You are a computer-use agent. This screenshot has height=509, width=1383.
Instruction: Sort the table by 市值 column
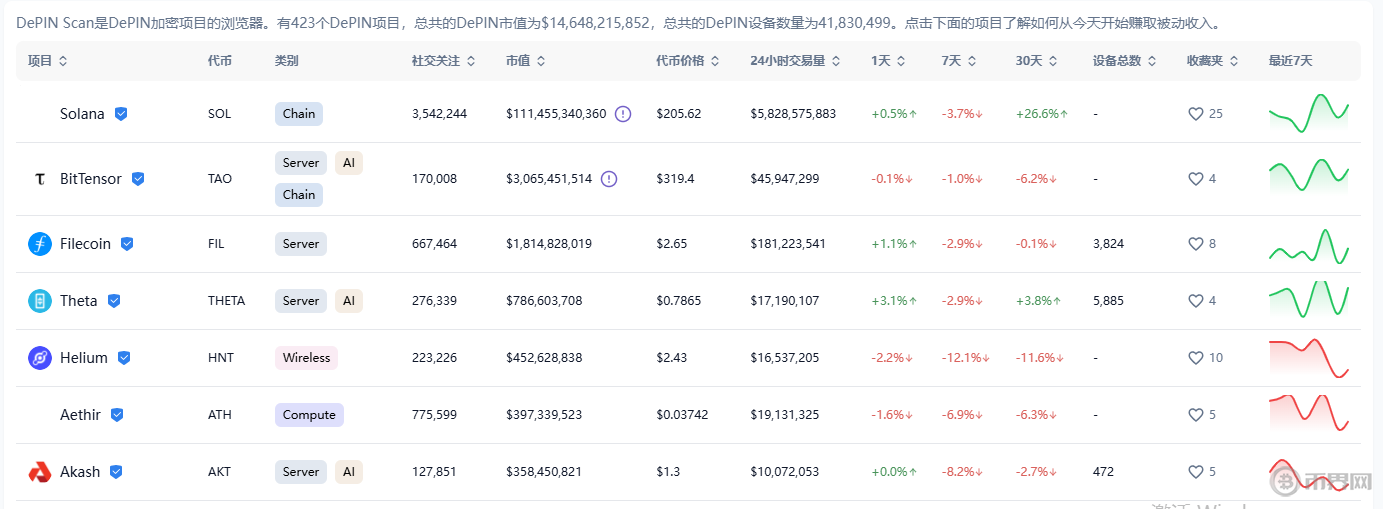click(x=525, y=61)
